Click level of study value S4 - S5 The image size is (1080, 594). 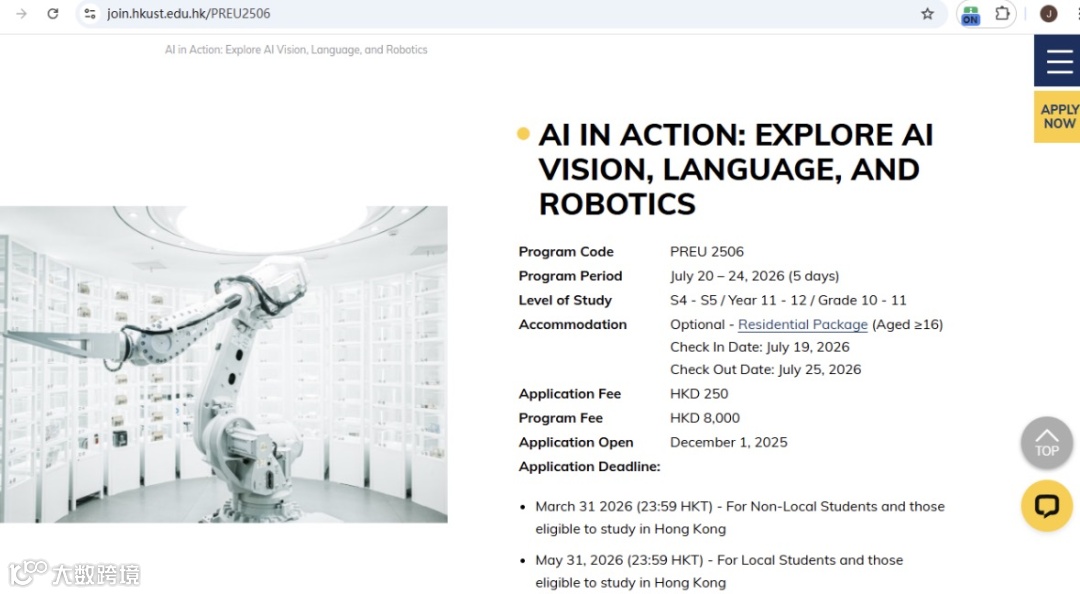click(788, 300)
